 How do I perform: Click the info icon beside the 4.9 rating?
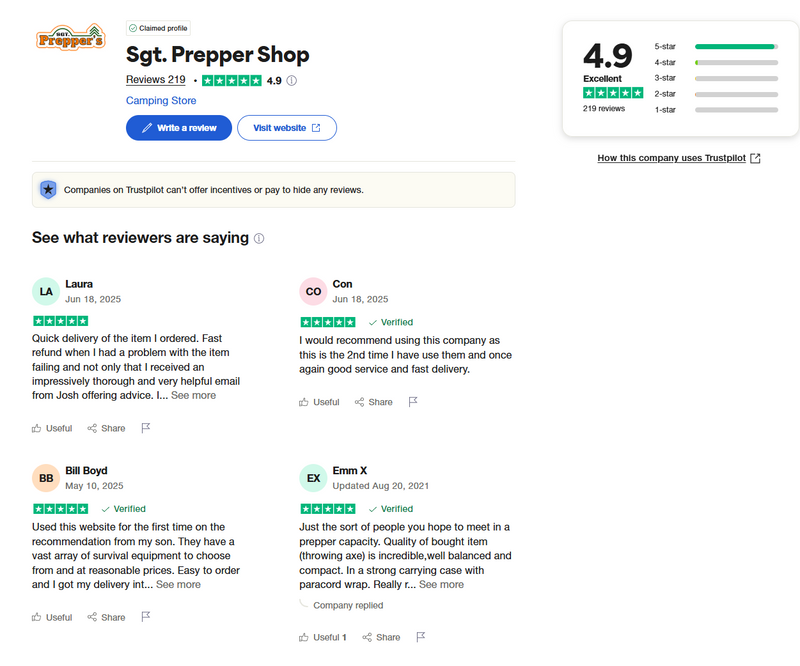292,80
